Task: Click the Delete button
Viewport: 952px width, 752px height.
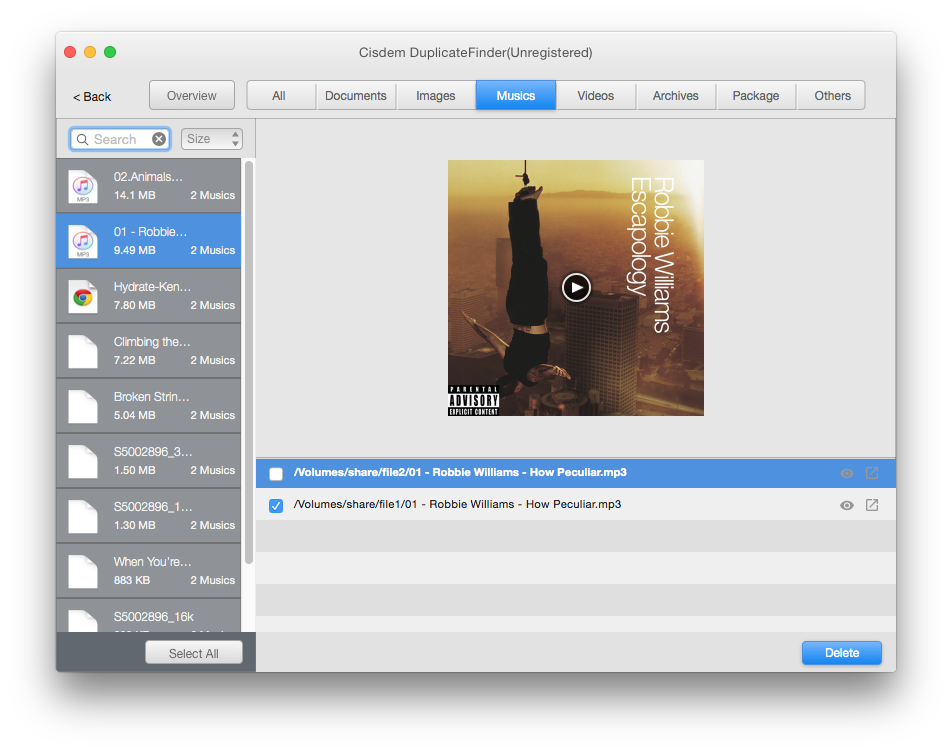Action: tap(842, 653)
